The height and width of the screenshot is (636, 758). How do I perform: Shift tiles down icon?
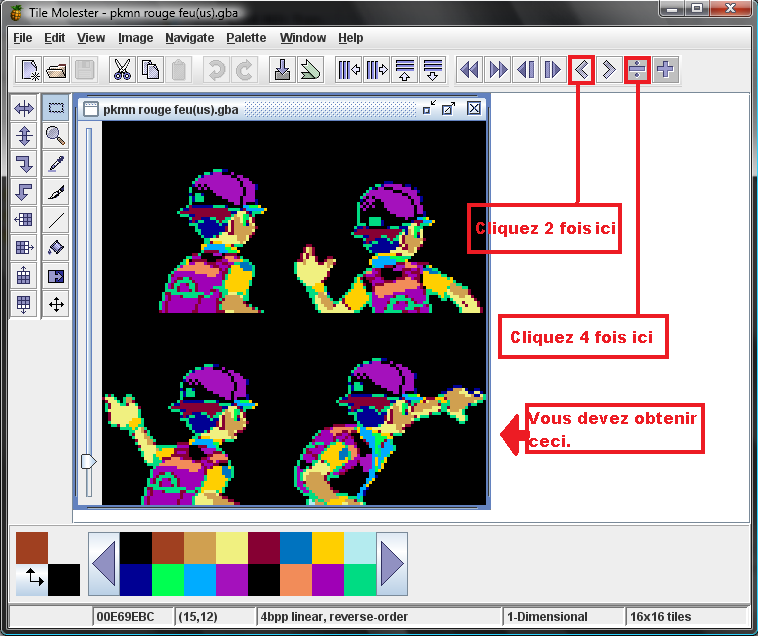pyautogui.click(x=24, y=304)
